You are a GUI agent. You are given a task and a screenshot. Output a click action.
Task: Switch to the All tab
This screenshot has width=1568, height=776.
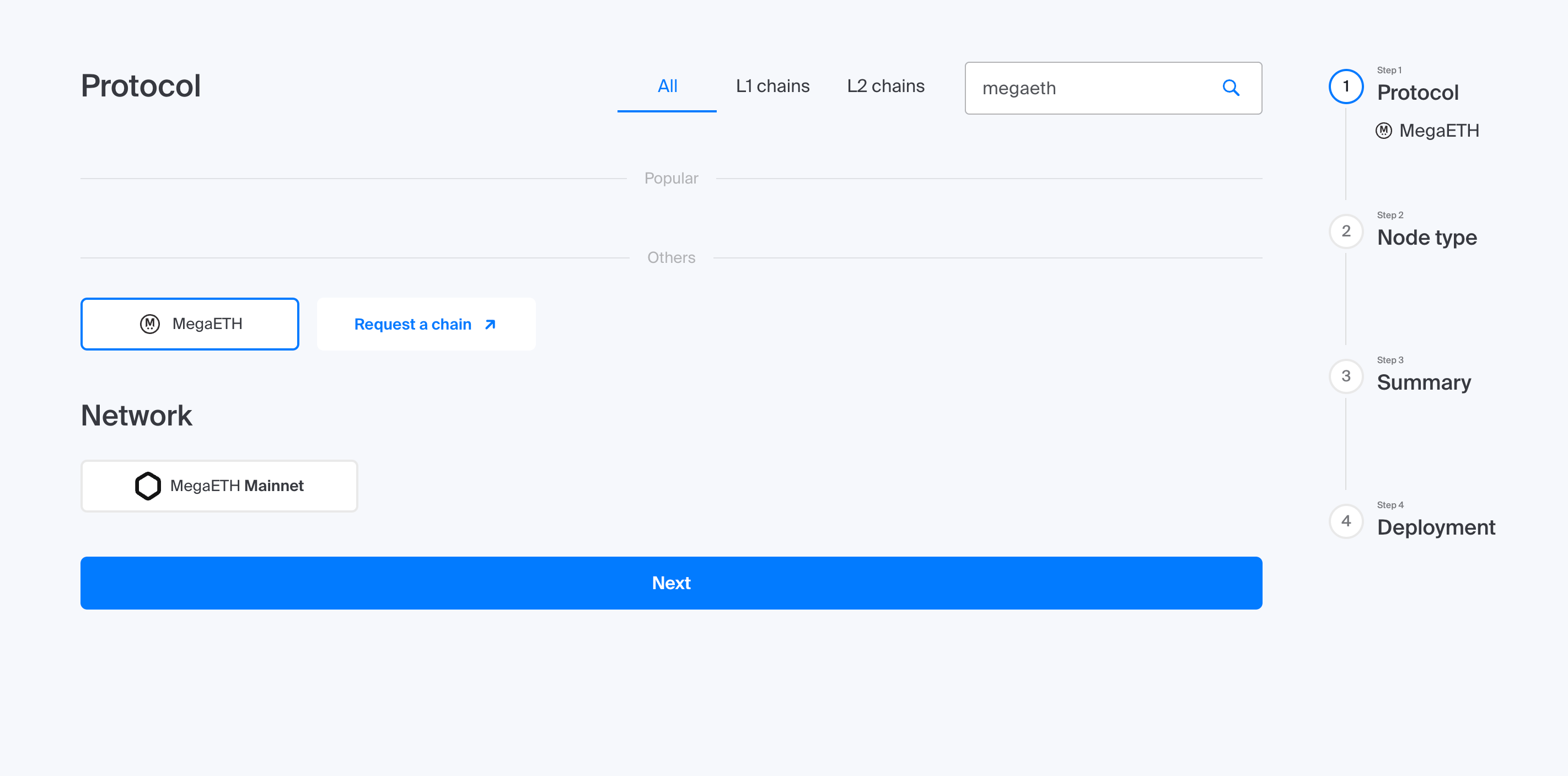[x=667, y=87]
